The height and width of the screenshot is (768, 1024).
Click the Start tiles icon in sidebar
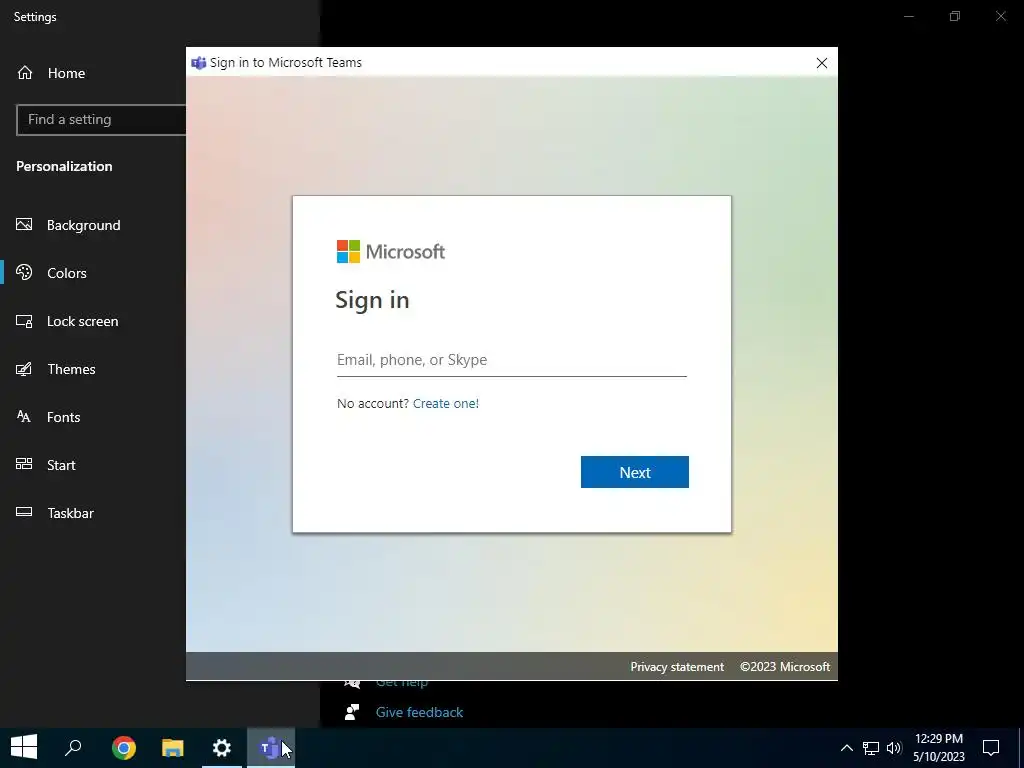click(24, 464)
